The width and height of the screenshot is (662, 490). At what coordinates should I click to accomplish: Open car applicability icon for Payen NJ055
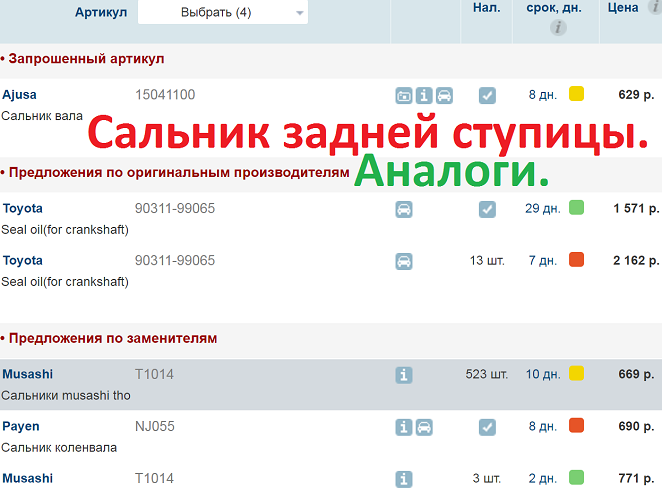pos(424,427)
